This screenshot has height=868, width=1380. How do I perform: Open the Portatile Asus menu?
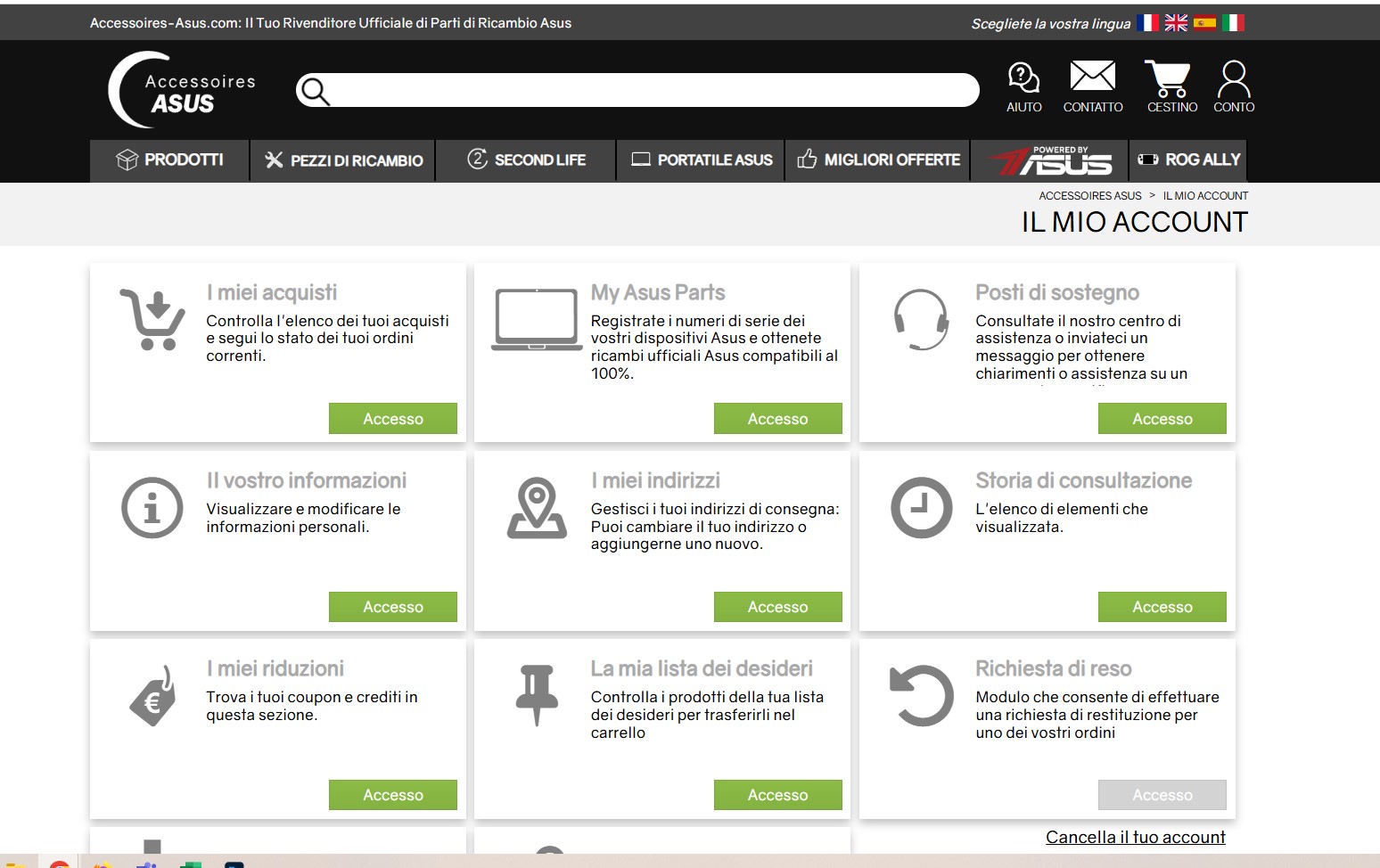tap(701, 160)
